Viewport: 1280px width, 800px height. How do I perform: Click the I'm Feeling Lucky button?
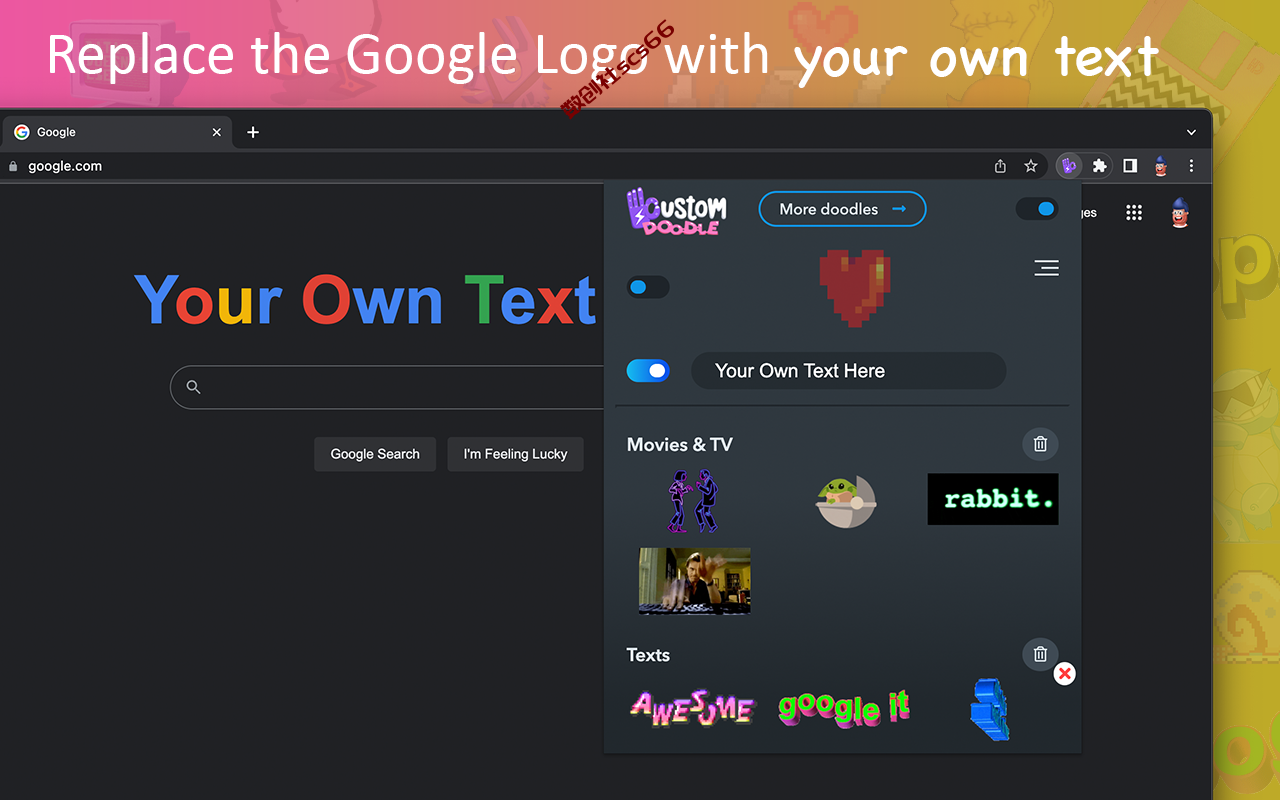coord(515,454)
